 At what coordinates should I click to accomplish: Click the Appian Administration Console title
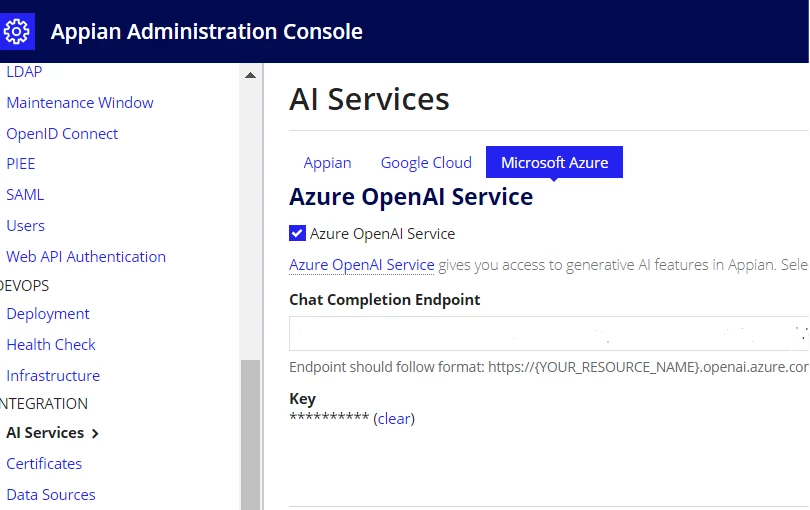tap(207, 32)
